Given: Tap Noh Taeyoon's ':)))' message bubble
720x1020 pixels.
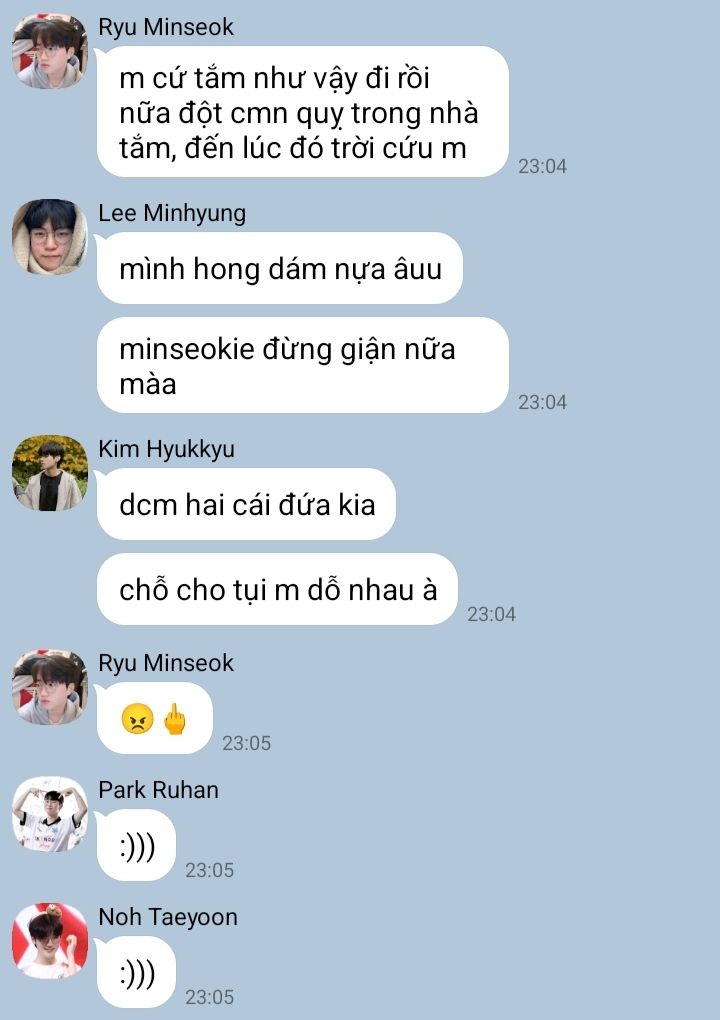Looking at the screenshot, I should click(x=137, y=972).
